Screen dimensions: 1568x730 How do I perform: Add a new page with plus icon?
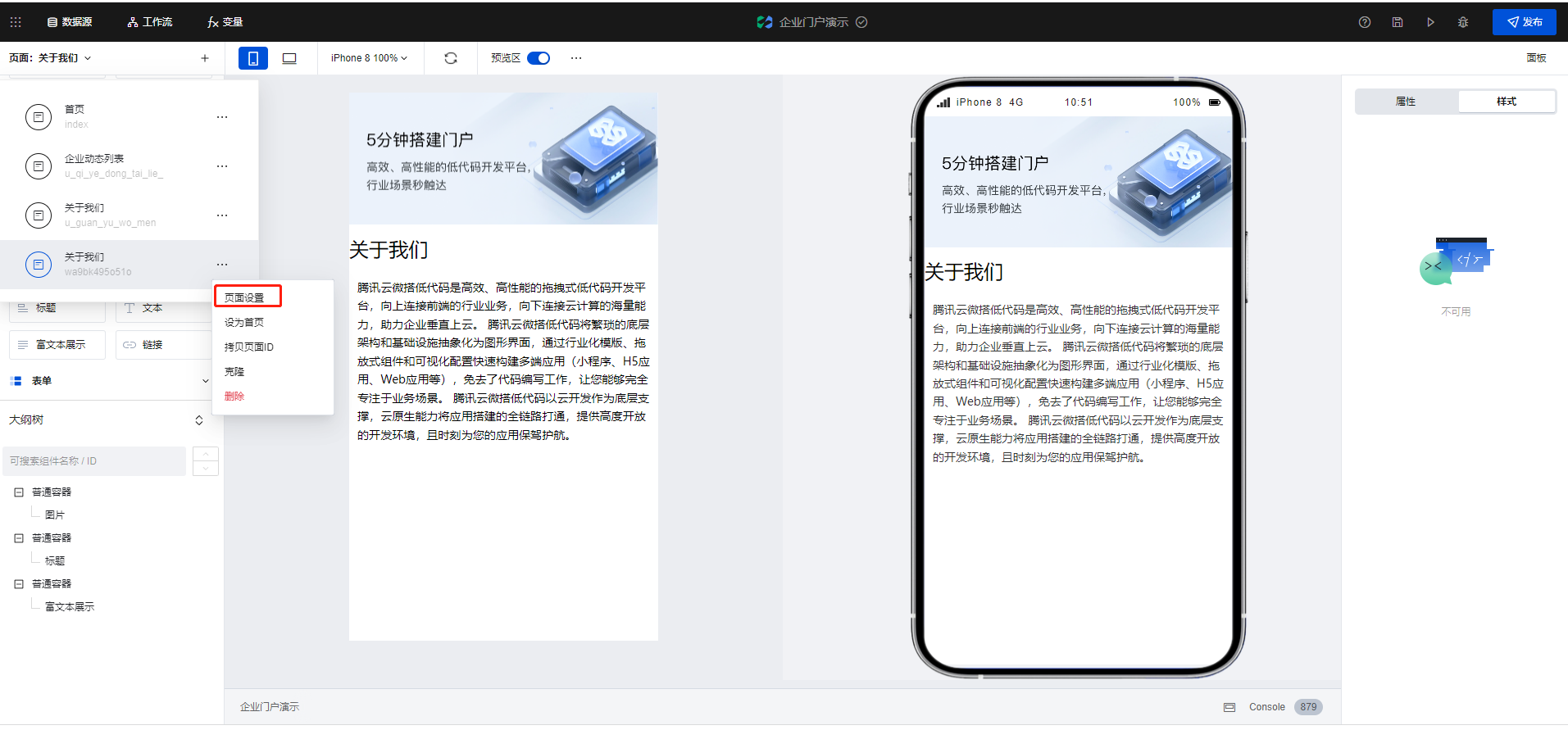[205, 58]
